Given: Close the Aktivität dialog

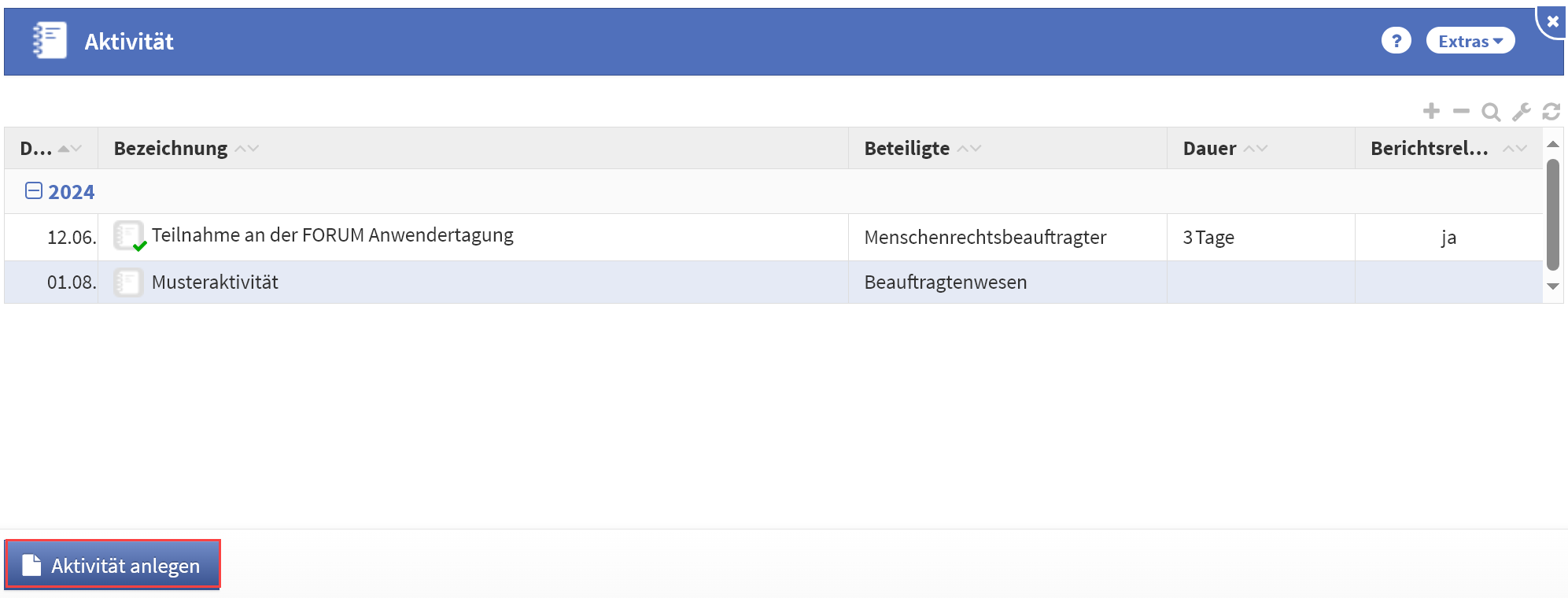Looking at the screenshot, I should click(1552, 21).
